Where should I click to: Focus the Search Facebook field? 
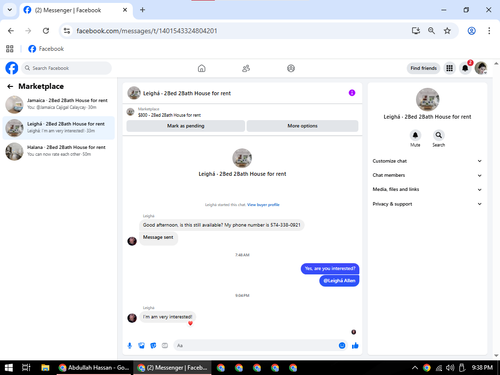[x=67, y=68]
